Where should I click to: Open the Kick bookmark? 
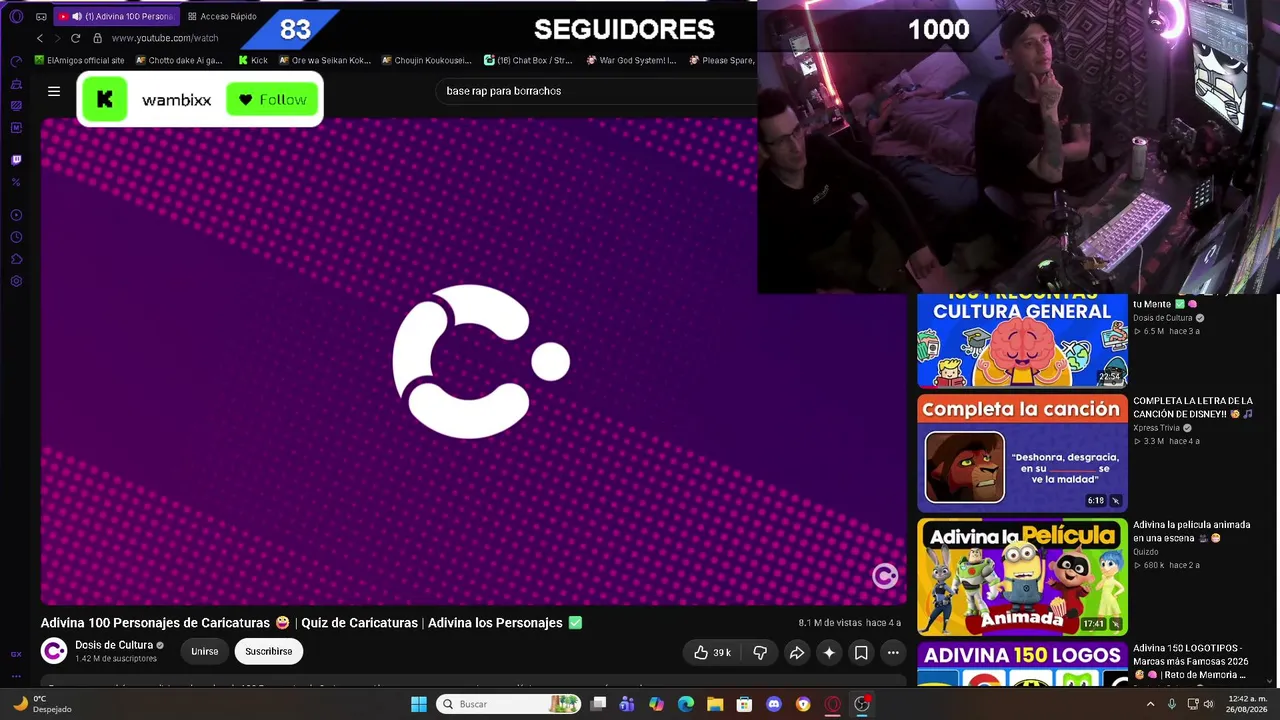tap(253, 60)
